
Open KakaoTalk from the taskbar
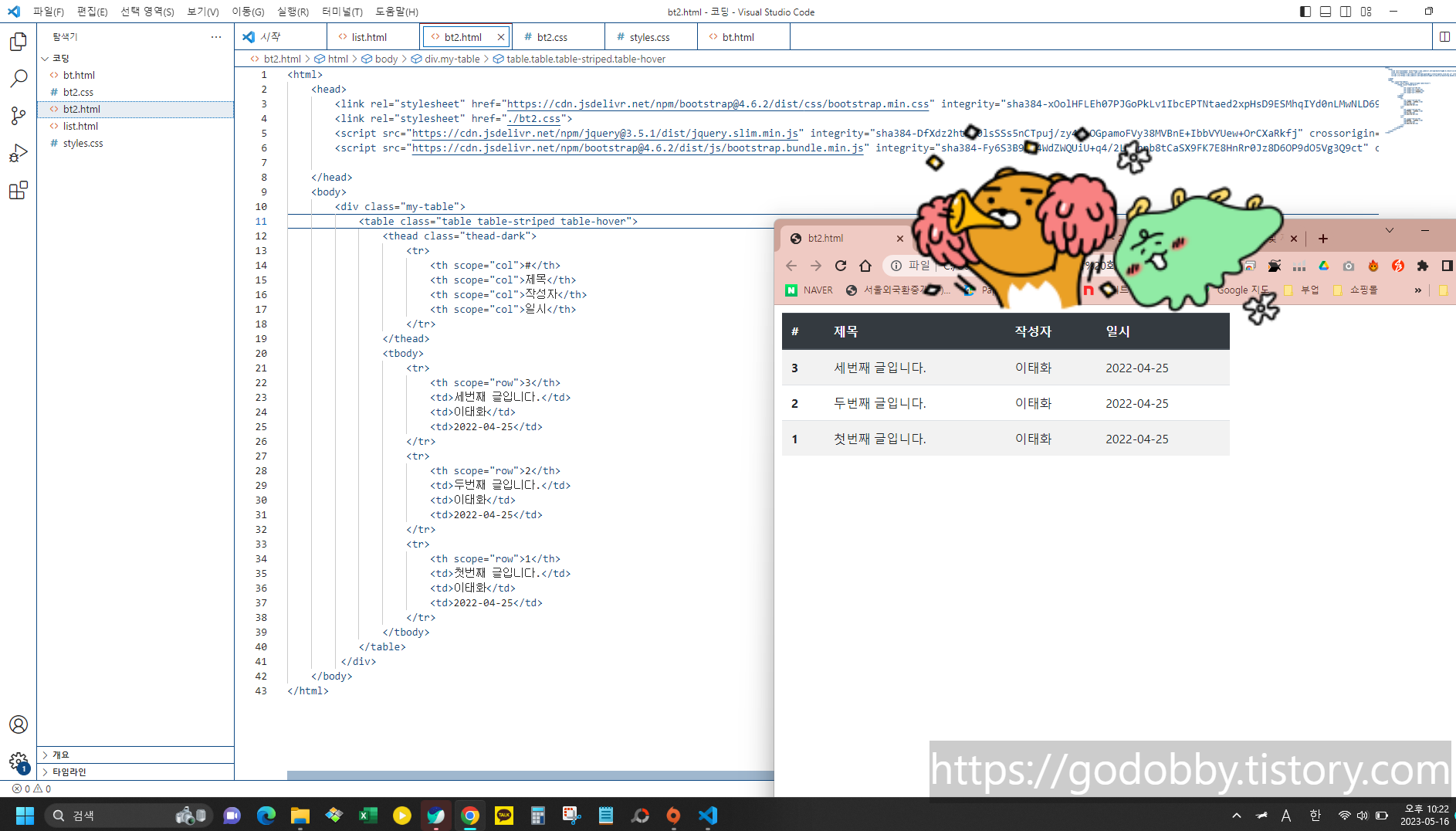pyautogui.click(x=504, y=816)
